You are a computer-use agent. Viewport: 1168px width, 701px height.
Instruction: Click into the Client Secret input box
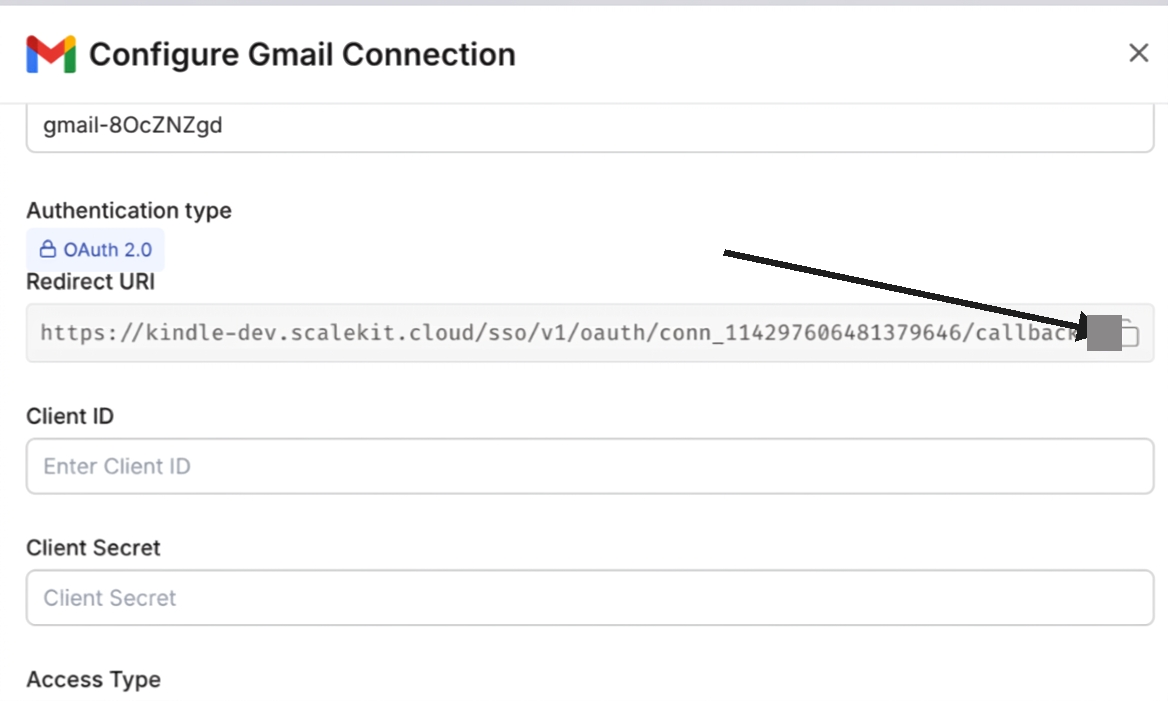coord(590,598)
